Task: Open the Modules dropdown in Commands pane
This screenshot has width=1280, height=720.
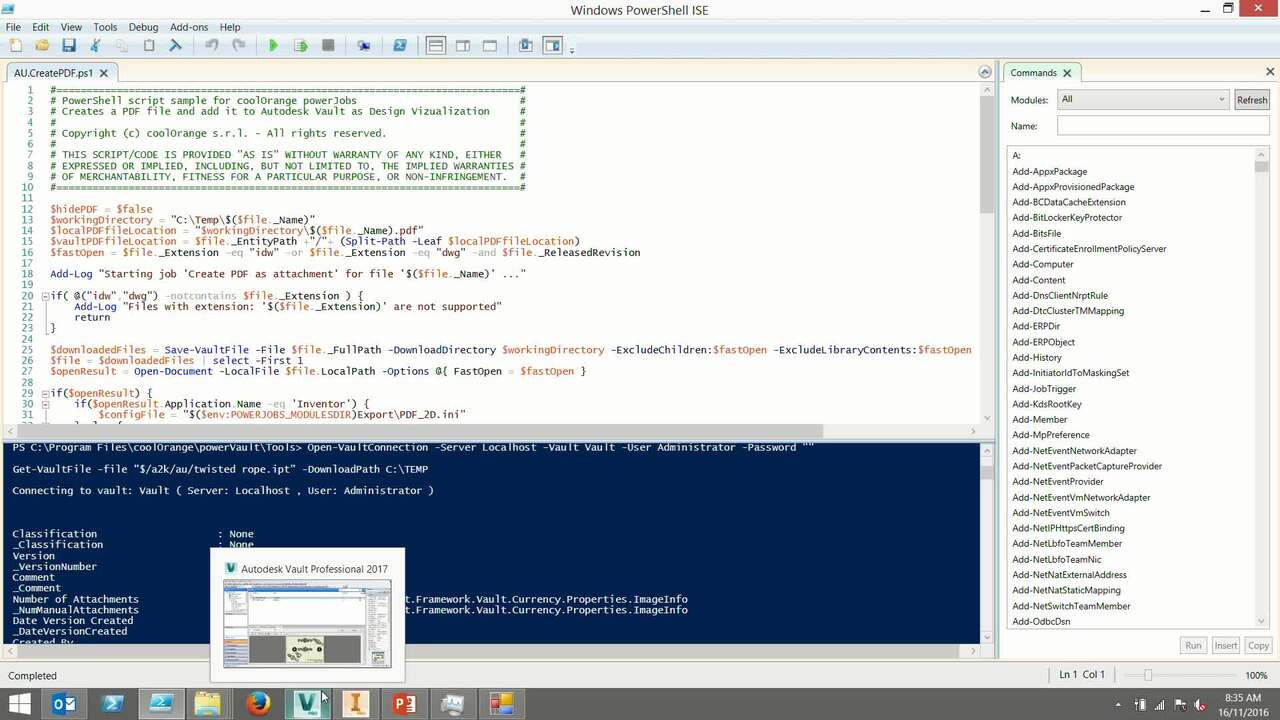Action: tap(1142, 100)
